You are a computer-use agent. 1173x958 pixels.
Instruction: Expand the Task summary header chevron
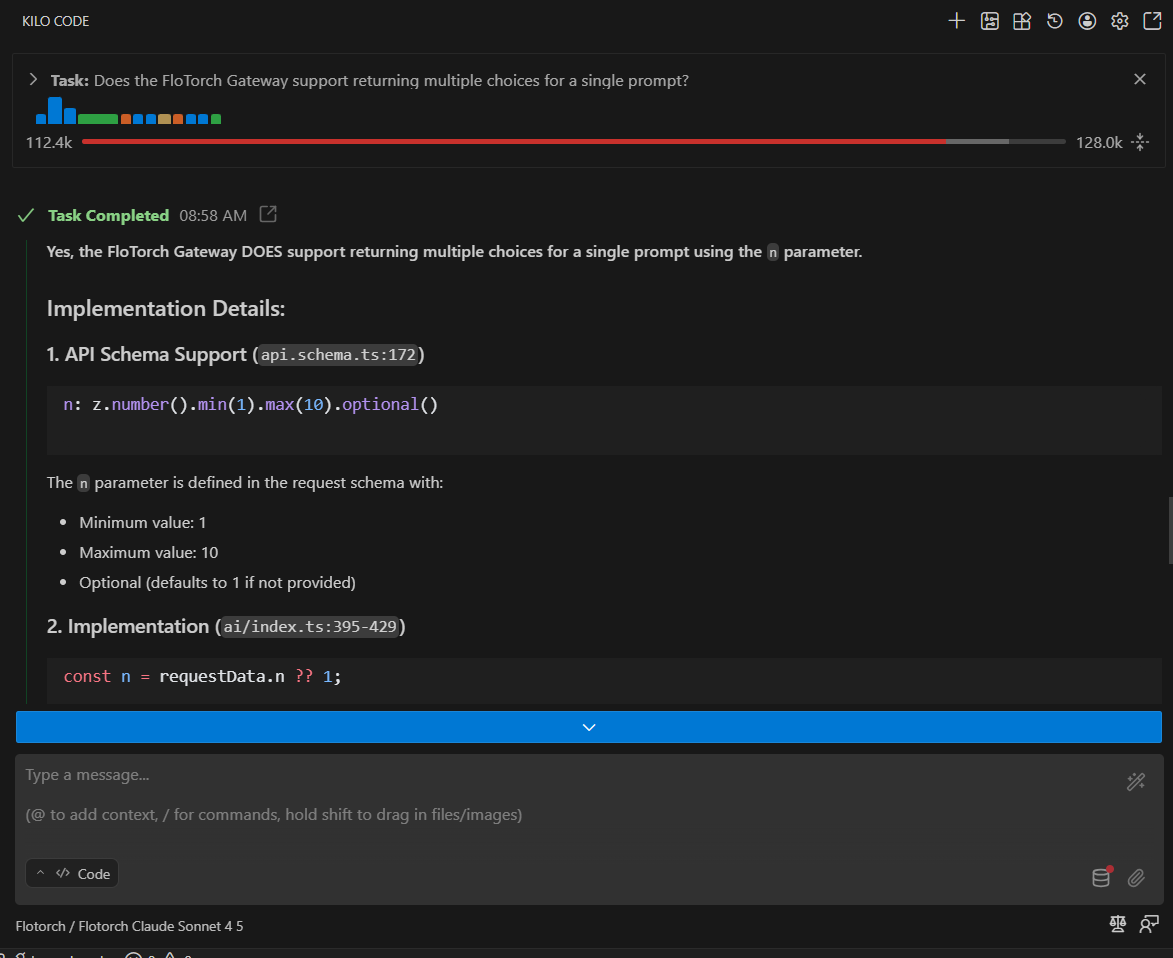click(33, 78)
